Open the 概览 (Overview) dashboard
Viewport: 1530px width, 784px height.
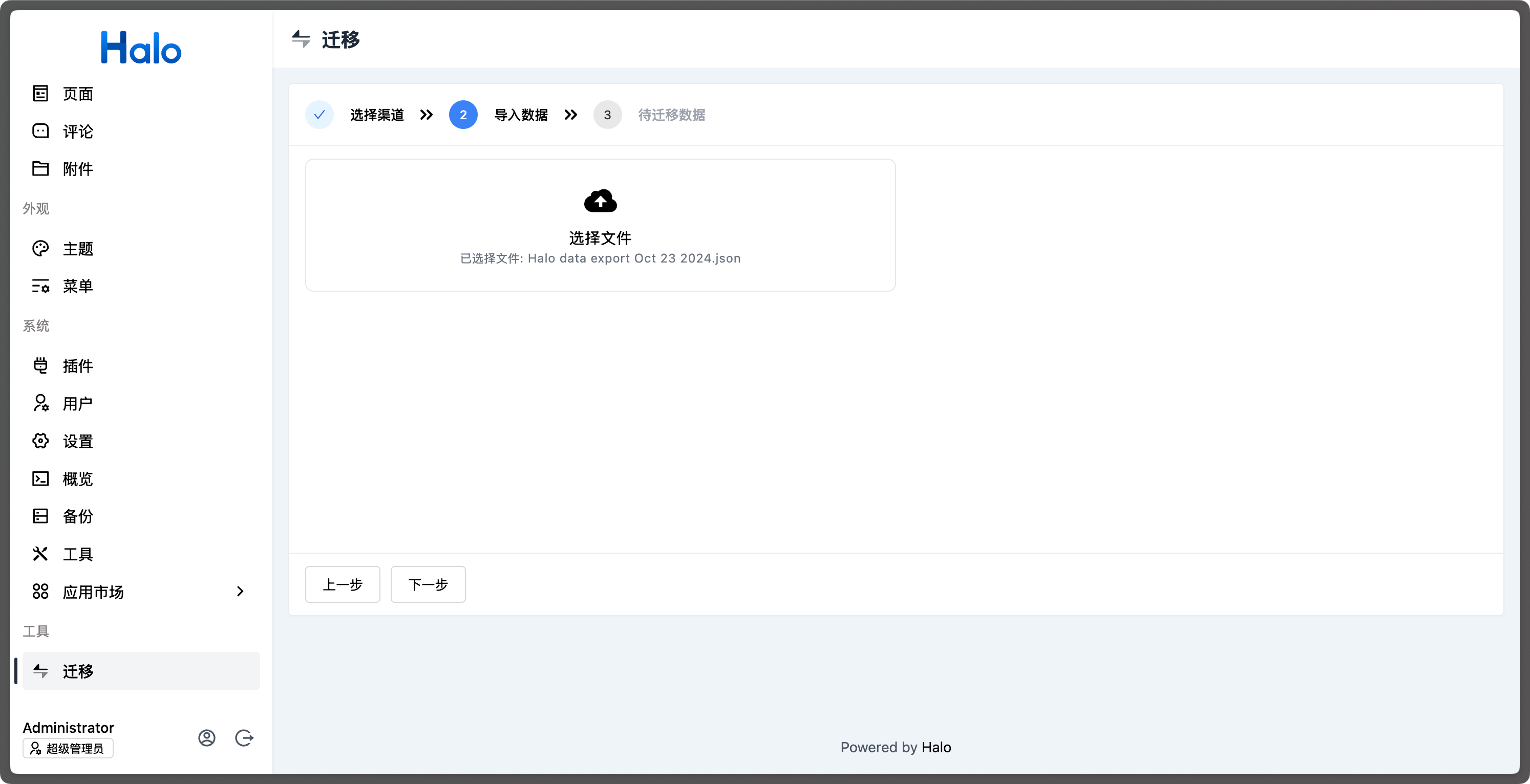pyautogui.click(x=77, y=478)
